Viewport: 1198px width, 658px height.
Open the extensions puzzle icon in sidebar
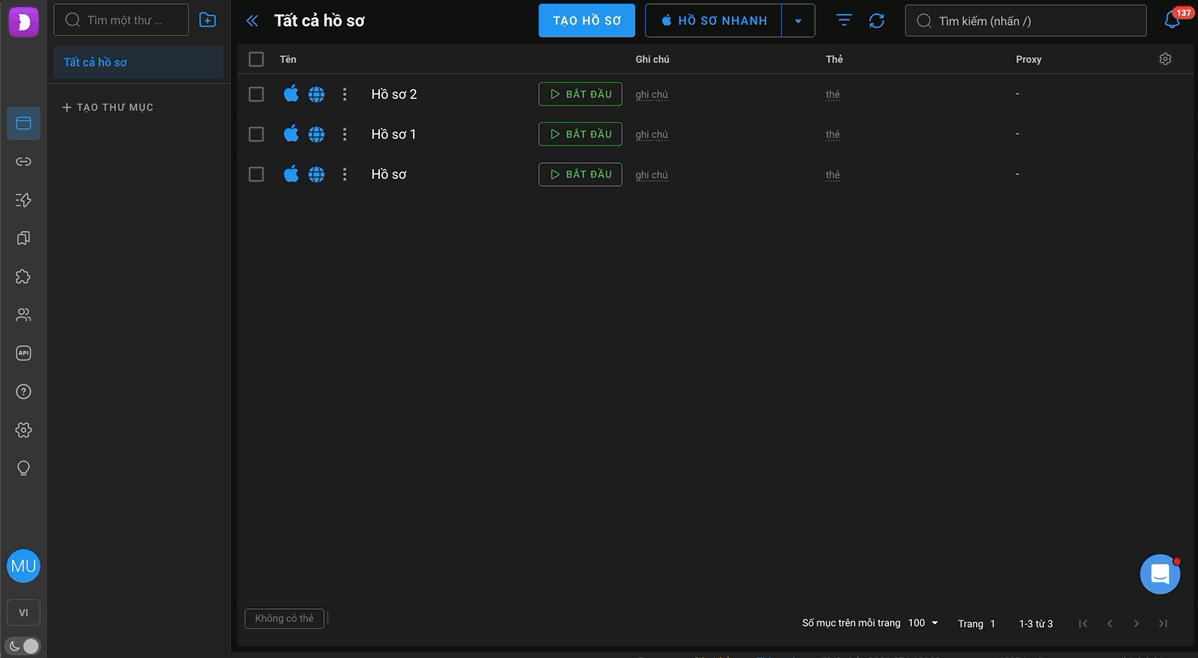[x=24, y=277]
